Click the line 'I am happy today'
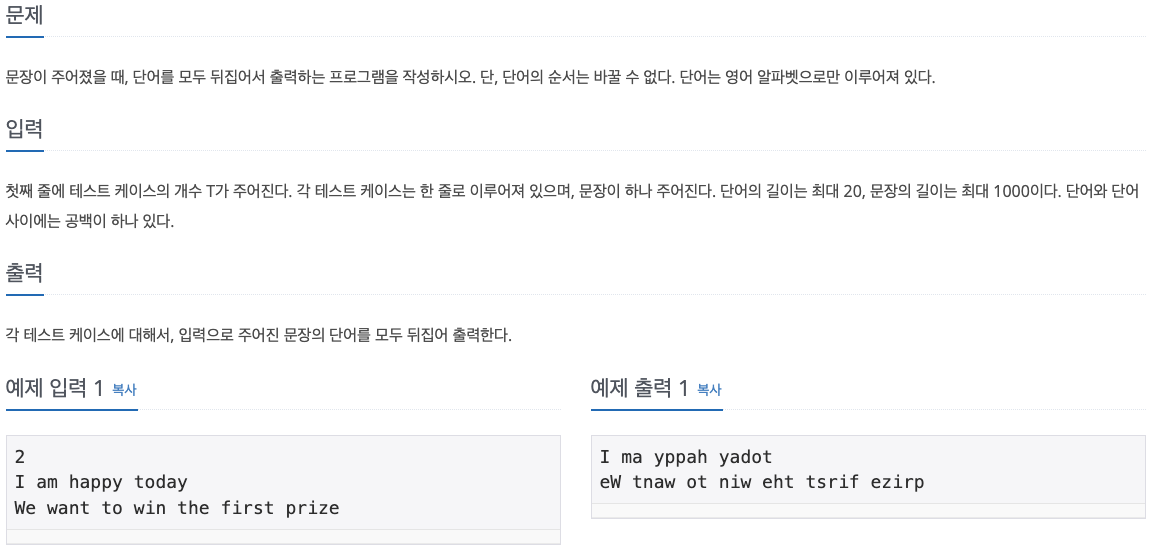Image resolution: width=1154 pixels, height=552 pixels. click(101, 482)
